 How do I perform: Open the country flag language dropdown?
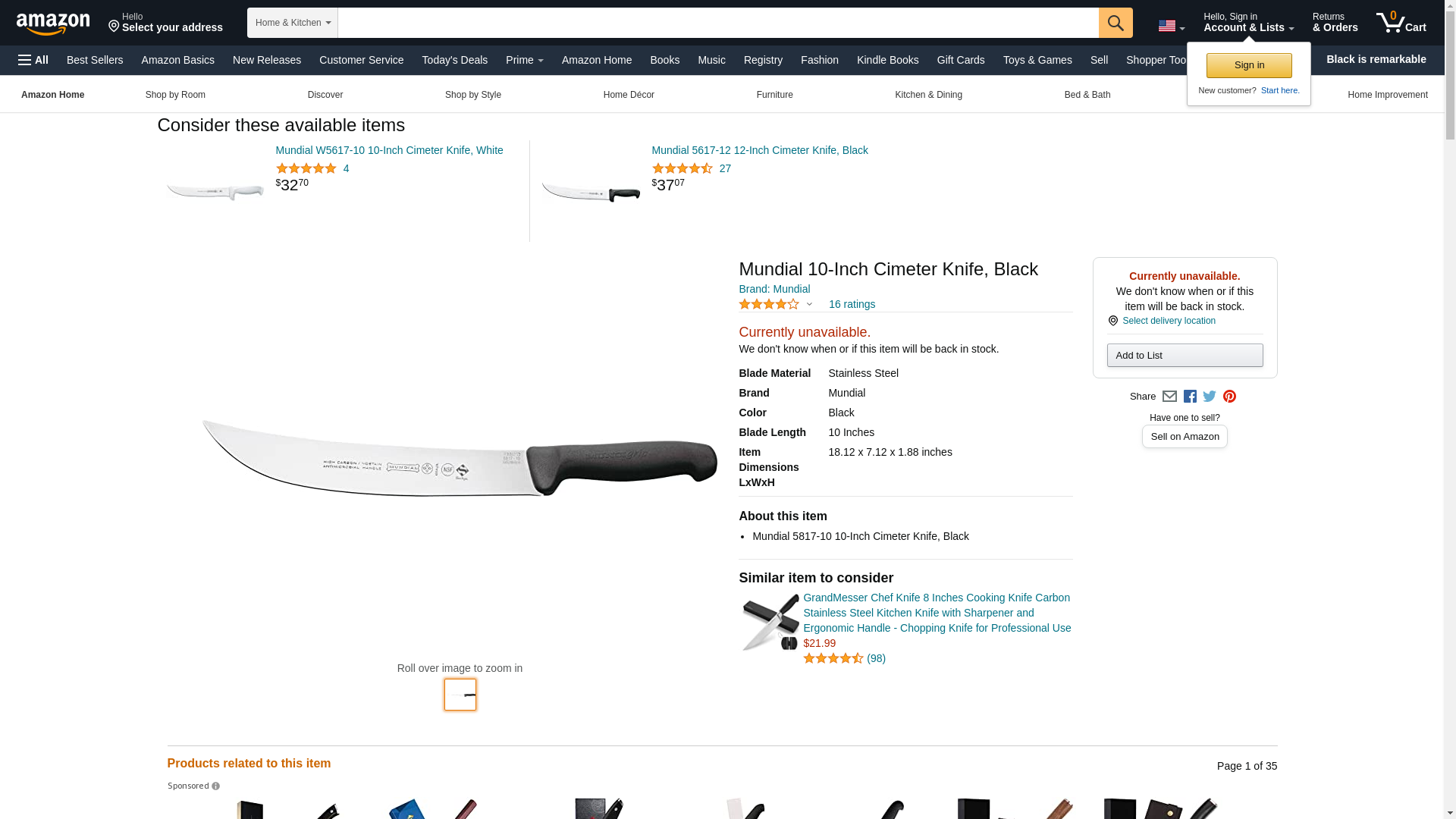click(1172, 26)
